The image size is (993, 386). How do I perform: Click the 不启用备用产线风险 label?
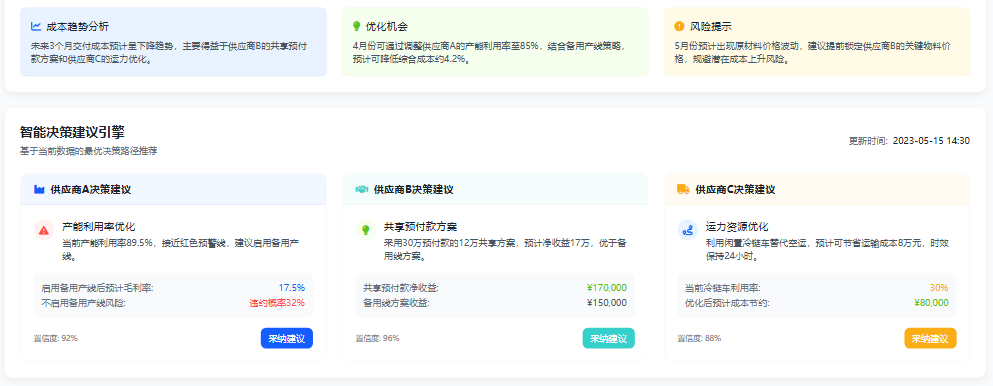click(x=84, y=302)
